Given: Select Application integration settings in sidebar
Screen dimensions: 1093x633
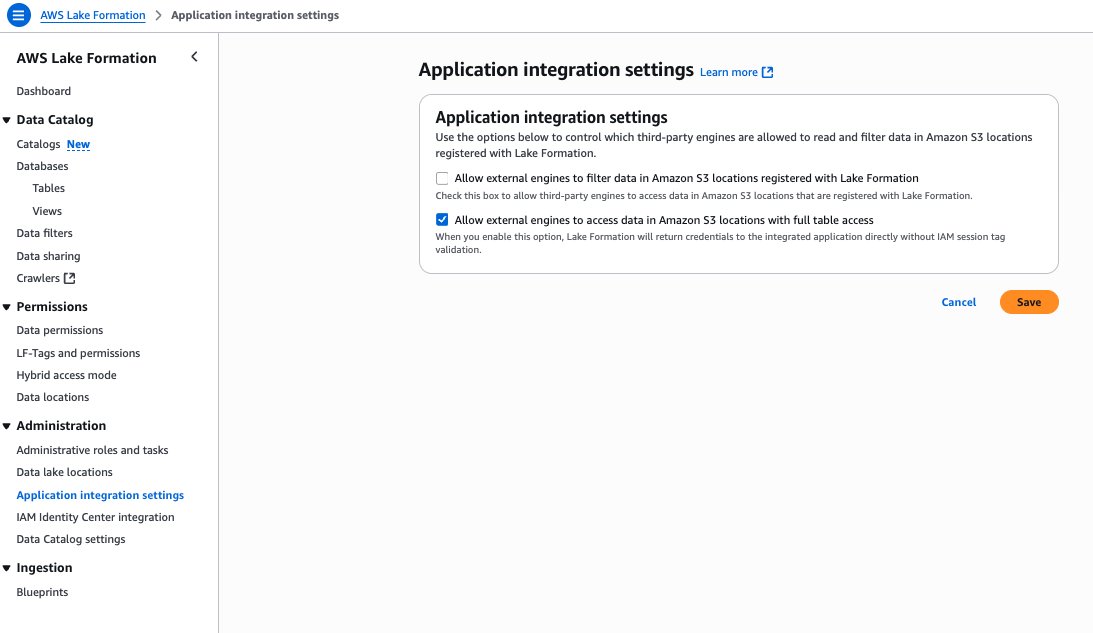Looking at the screenshot, I should point(100,495).
